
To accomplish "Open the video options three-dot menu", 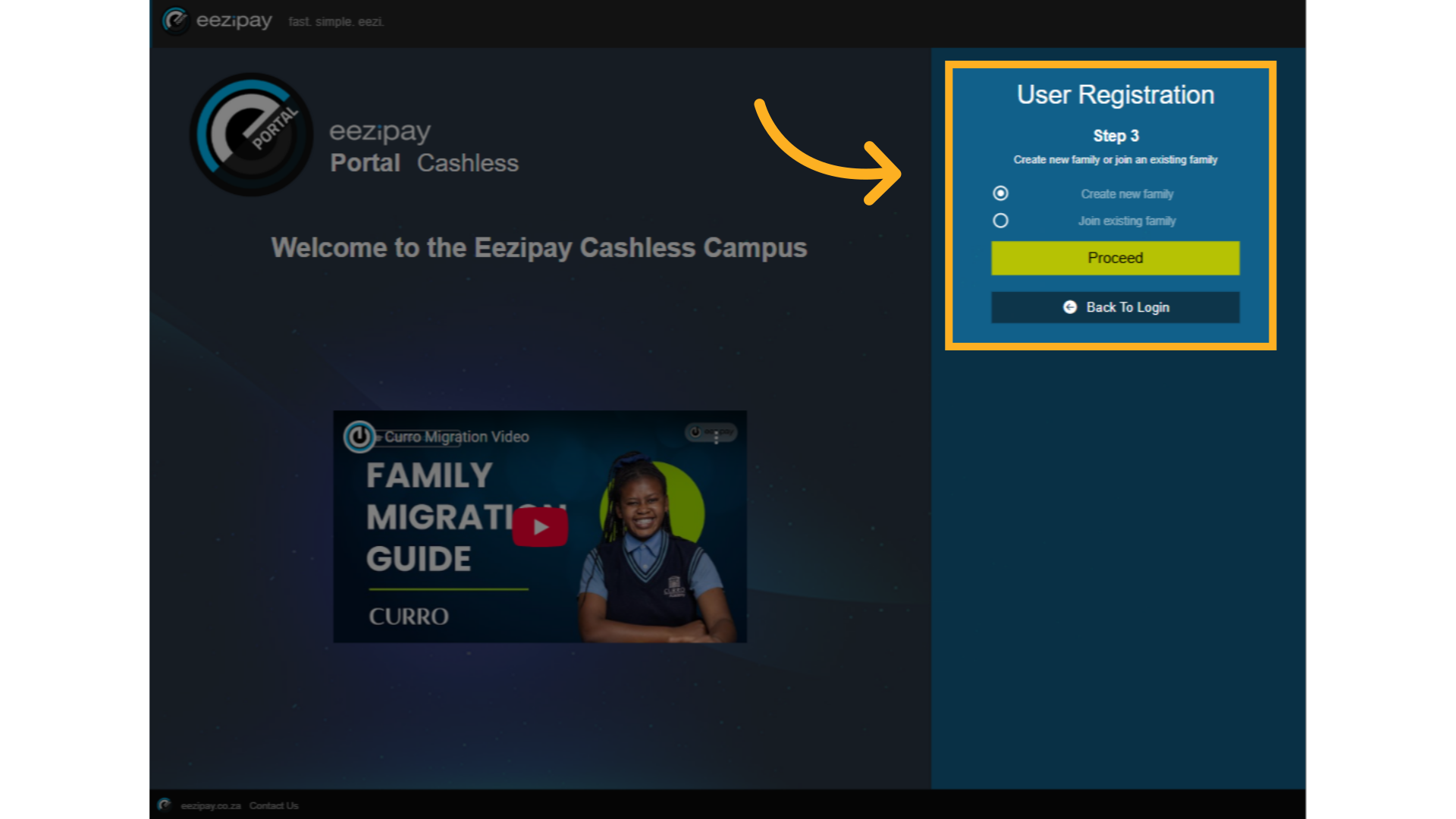I will (716, 438).
